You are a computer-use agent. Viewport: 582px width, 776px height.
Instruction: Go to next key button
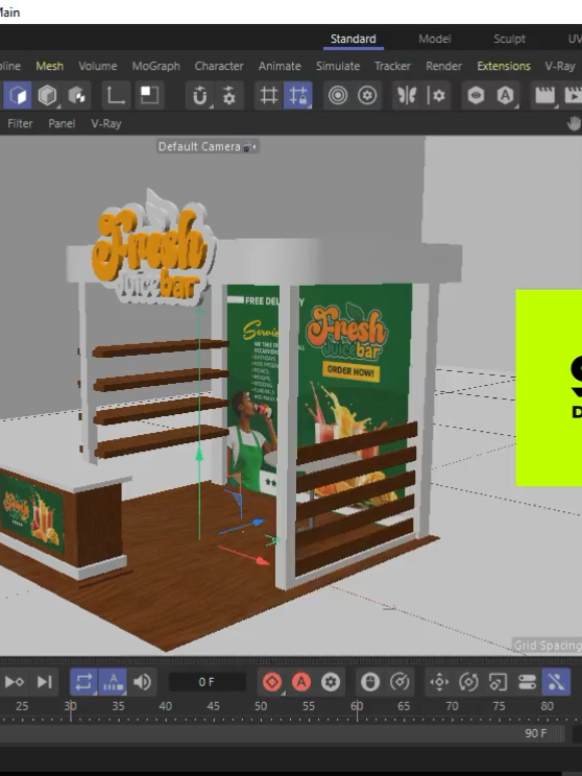14,681
